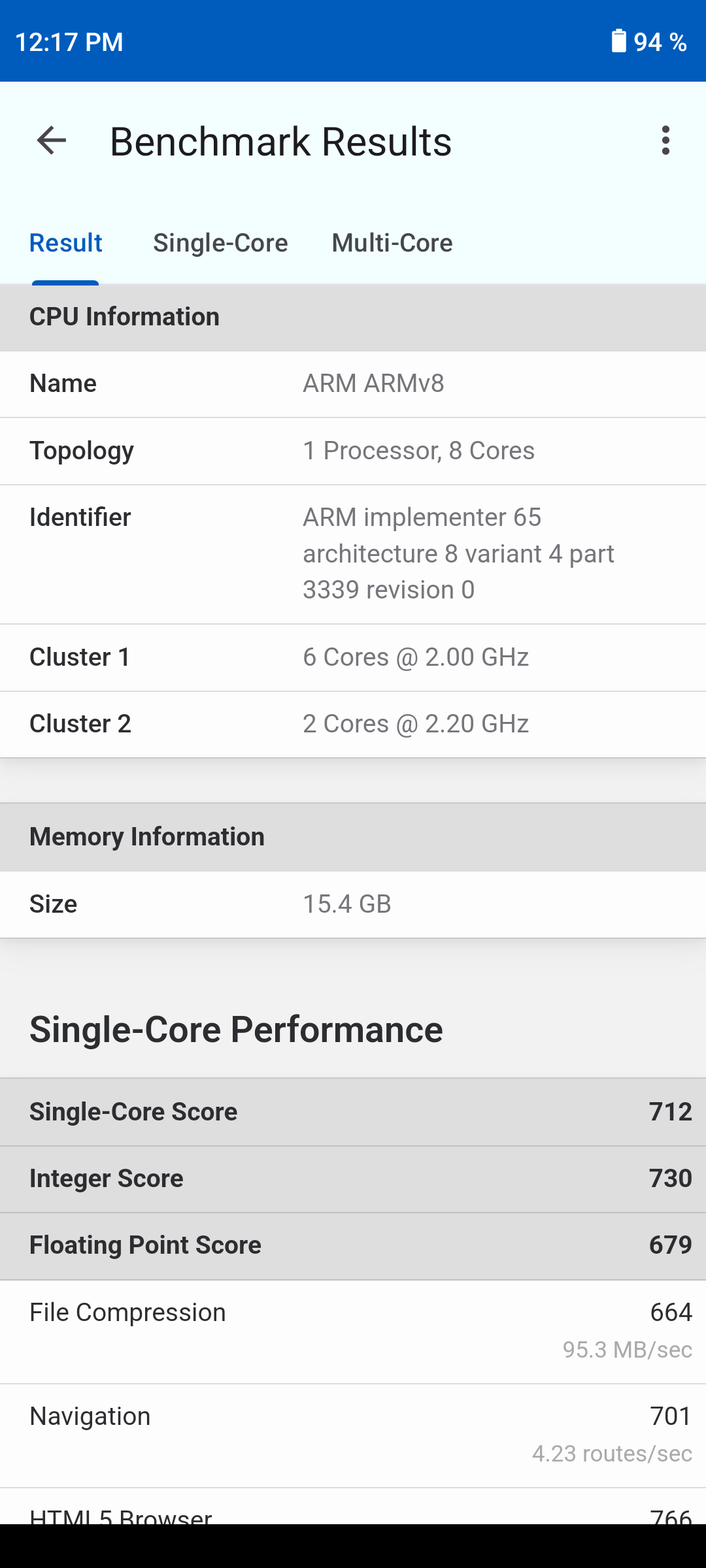Open the three-dot overflow menu
The width and height of the screenshot is (706, 1568).
[x=665, y=140]
